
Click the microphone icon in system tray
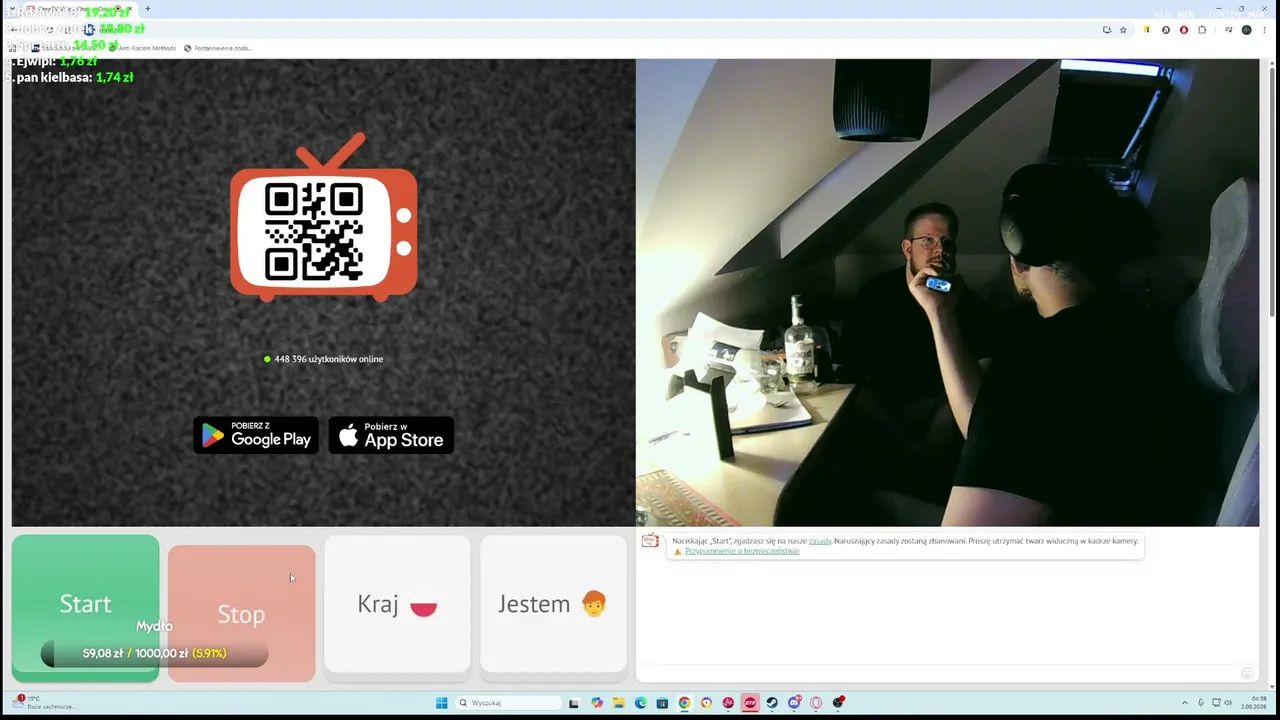pos(1201,702)
